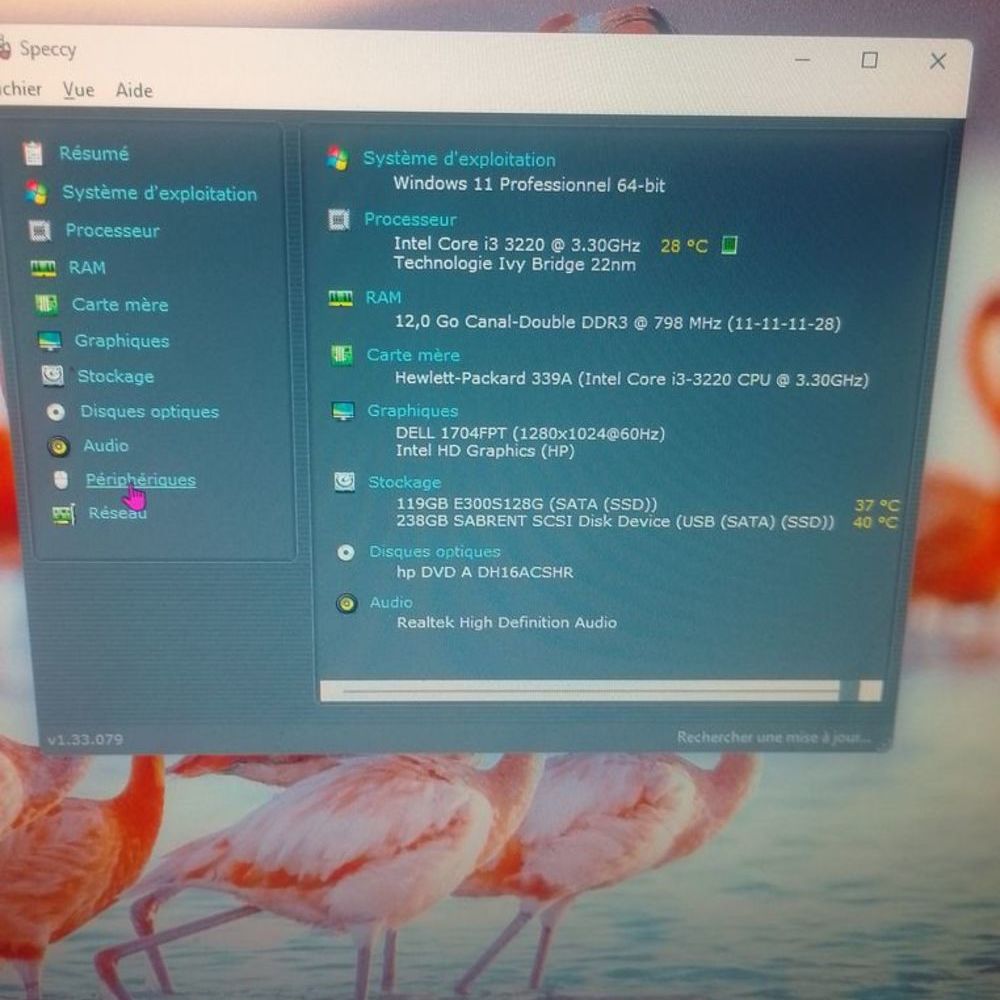Click the Audio speaker icon in sidebar

tap(59, 446)
